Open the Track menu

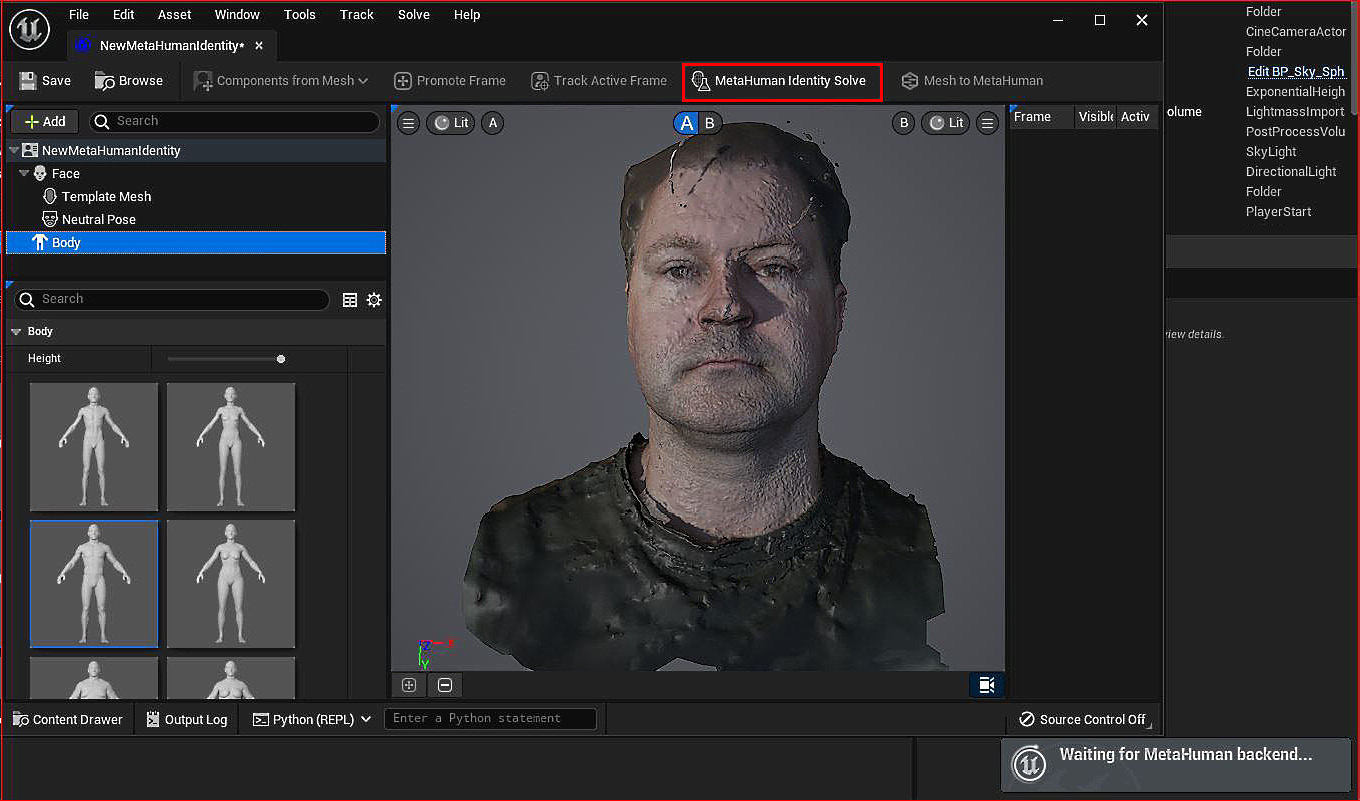(x=357, y=15)
